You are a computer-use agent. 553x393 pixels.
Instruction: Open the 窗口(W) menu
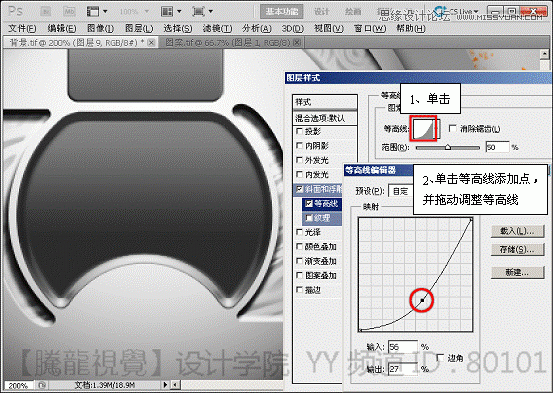pos(370,29)
